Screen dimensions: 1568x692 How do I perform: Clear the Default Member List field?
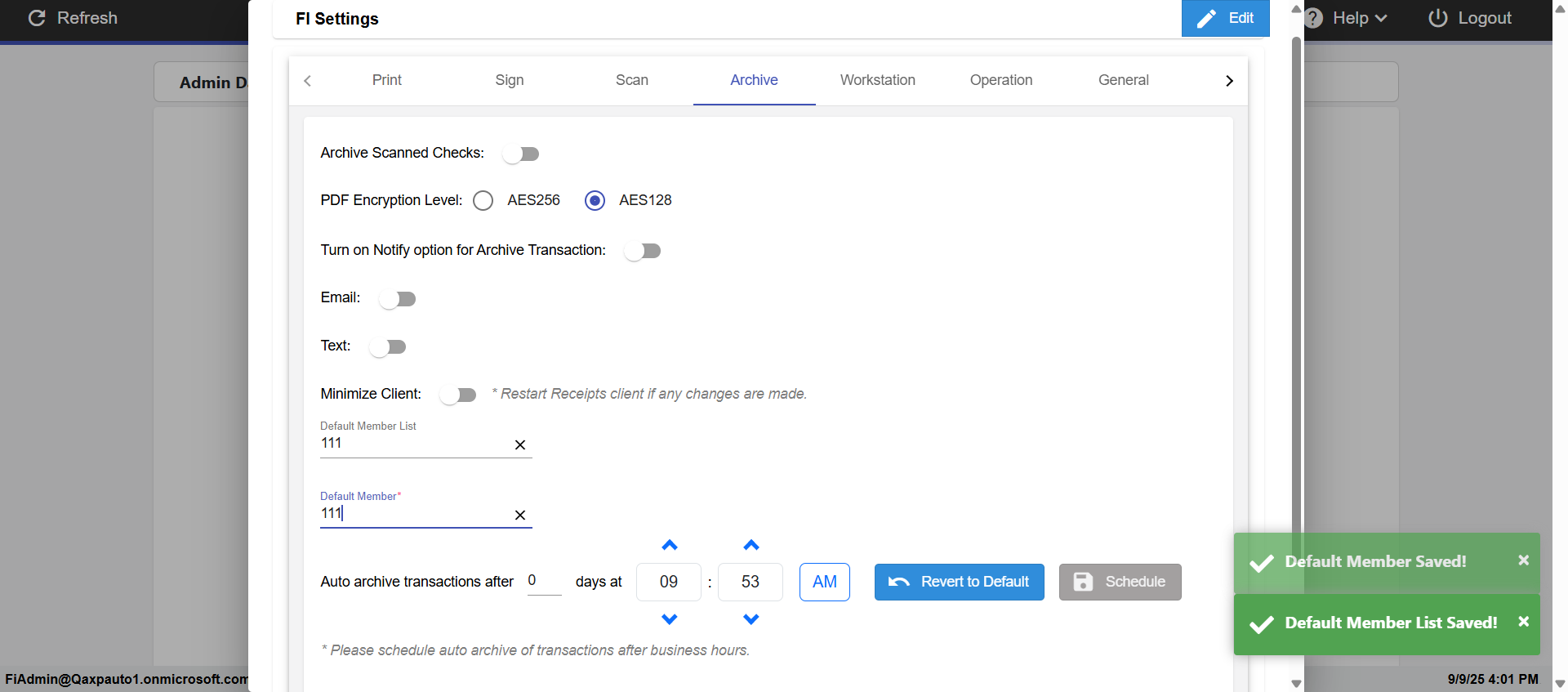coord(520,445)
